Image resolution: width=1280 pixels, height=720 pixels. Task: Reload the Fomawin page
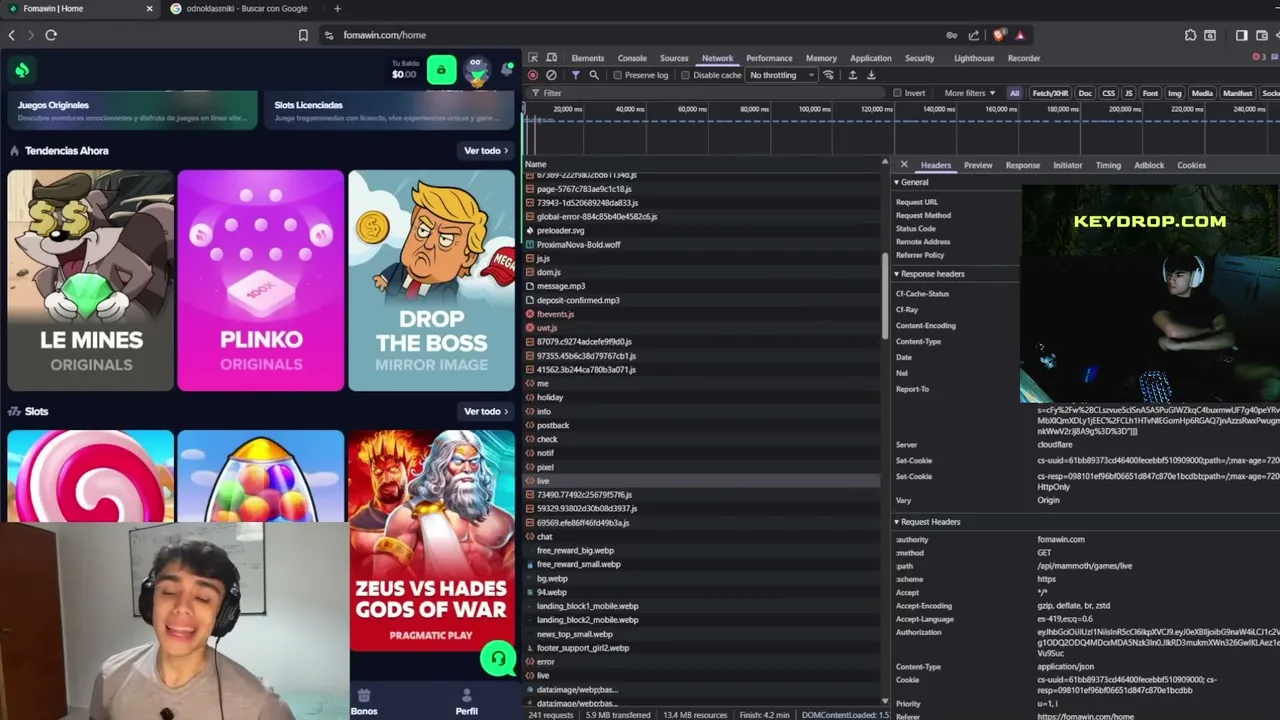coord(51,35)
